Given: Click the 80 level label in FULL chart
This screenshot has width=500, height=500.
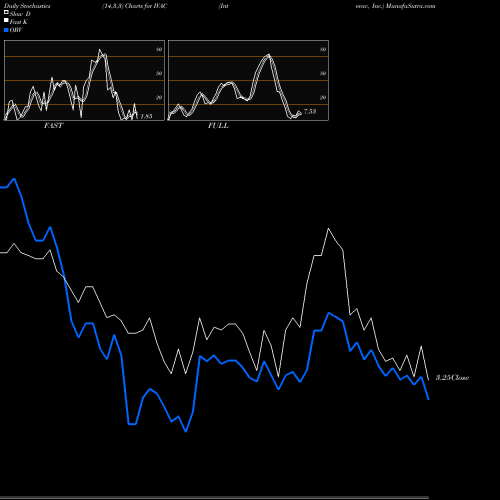Looking at the screenshot, I should [x=323, y=50].
